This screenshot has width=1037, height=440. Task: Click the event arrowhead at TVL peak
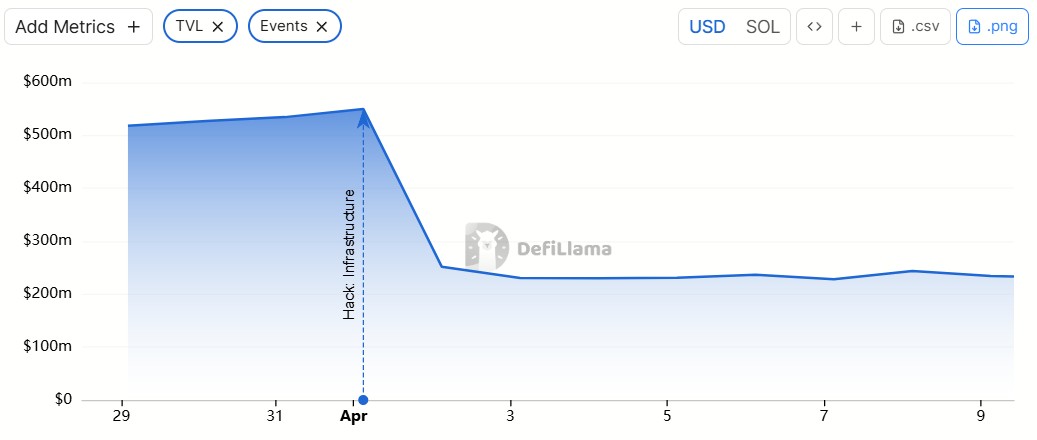pyautogui.click(x=363, y=118)
